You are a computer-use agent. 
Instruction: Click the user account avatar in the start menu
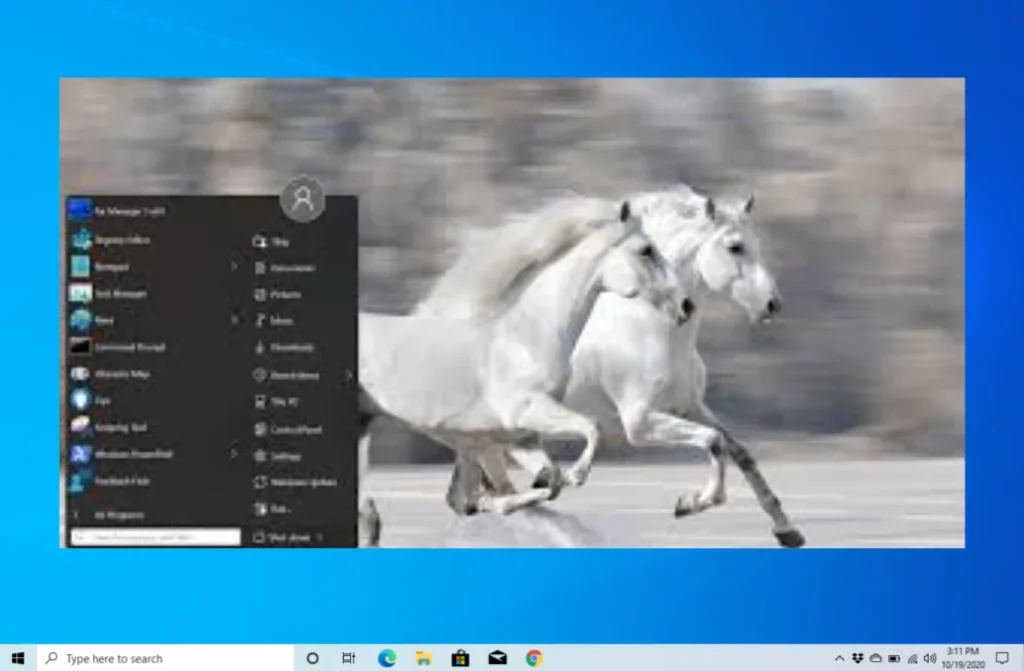pos(302,199)
